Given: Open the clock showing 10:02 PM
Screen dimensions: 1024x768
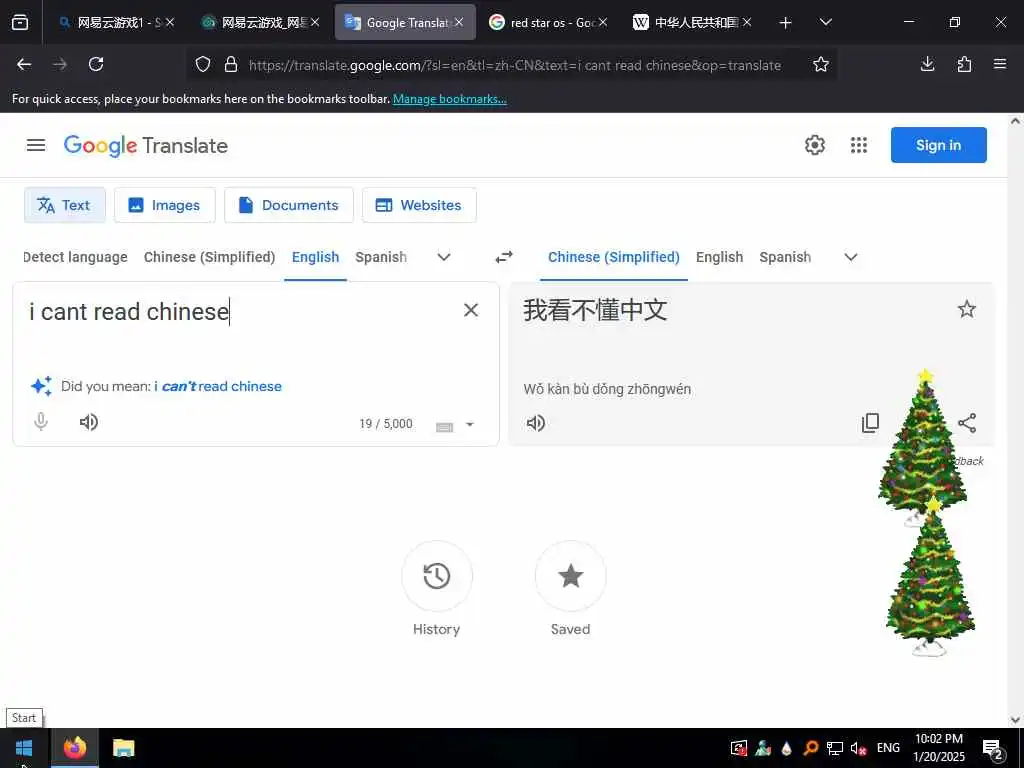Looking at the screenshot, I should click(938, 748).
